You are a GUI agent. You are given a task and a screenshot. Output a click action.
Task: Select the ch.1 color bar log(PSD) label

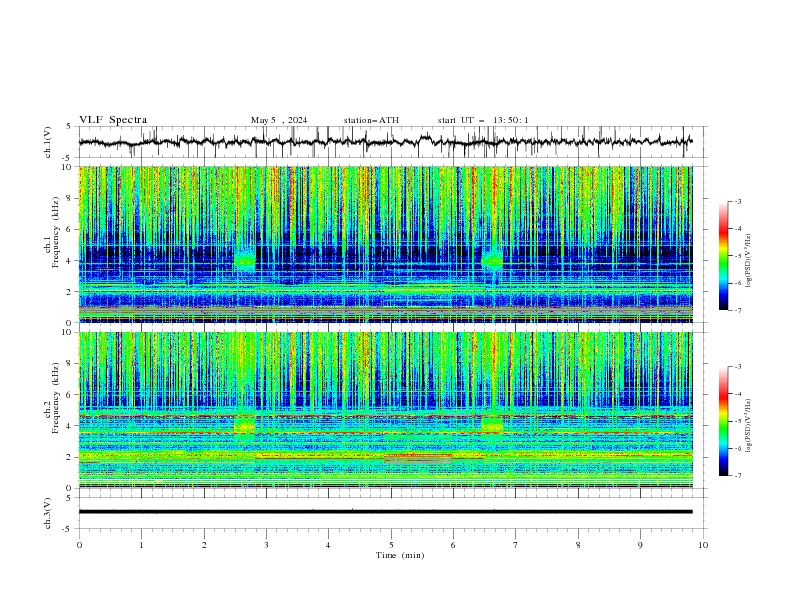(x=749, y=261)
